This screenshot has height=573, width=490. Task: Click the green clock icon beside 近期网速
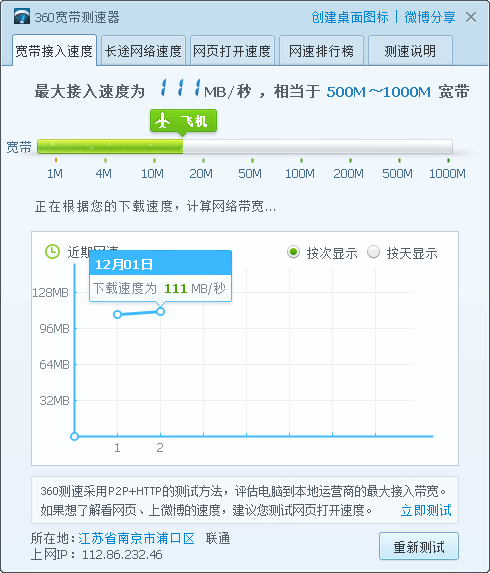tap(52, 252)
